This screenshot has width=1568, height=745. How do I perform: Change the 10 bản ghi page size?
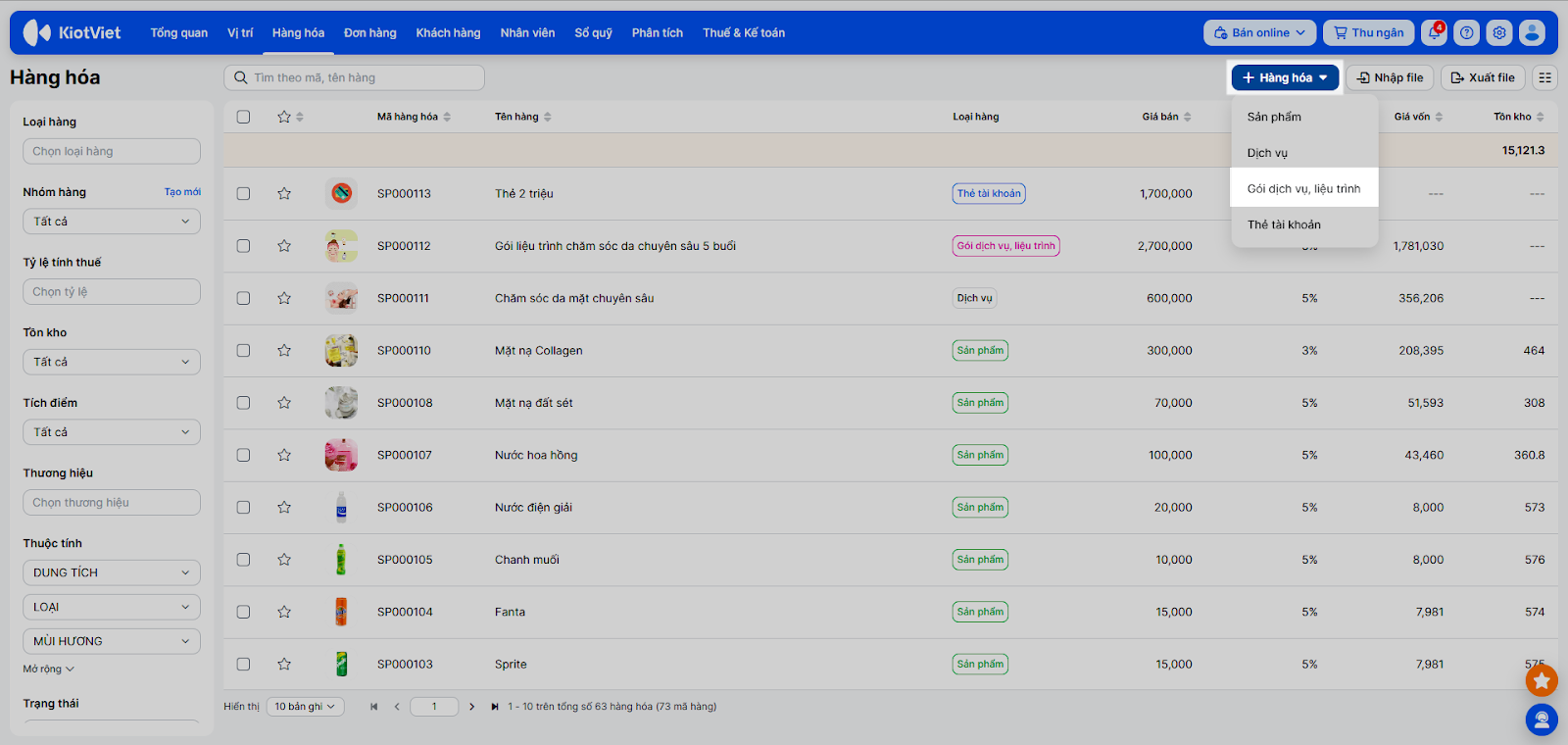click(x=305, y=707)
